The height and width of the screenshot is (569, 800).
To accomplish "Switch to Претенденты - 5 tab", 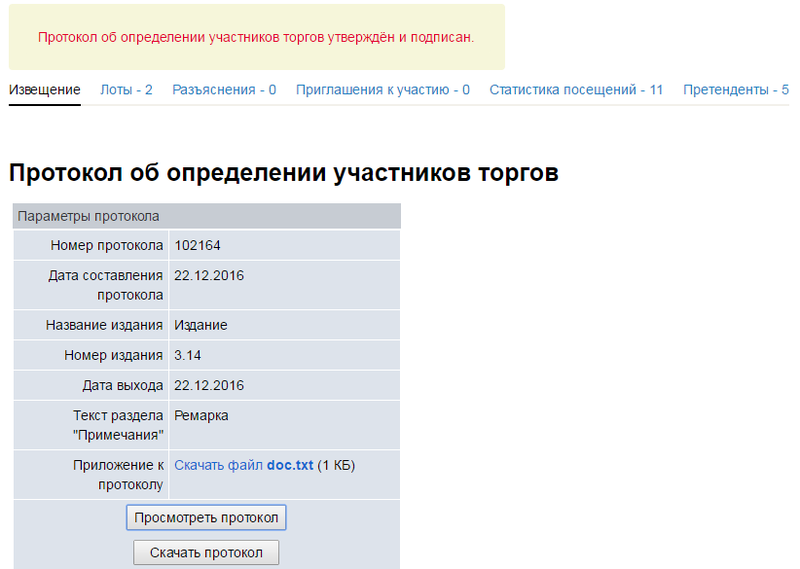I will 736,90.
